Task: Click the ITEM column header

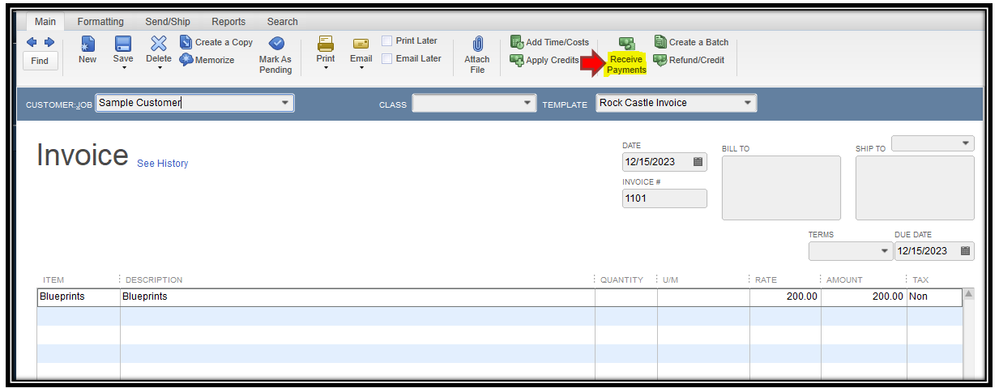Action: click(54, 280)
